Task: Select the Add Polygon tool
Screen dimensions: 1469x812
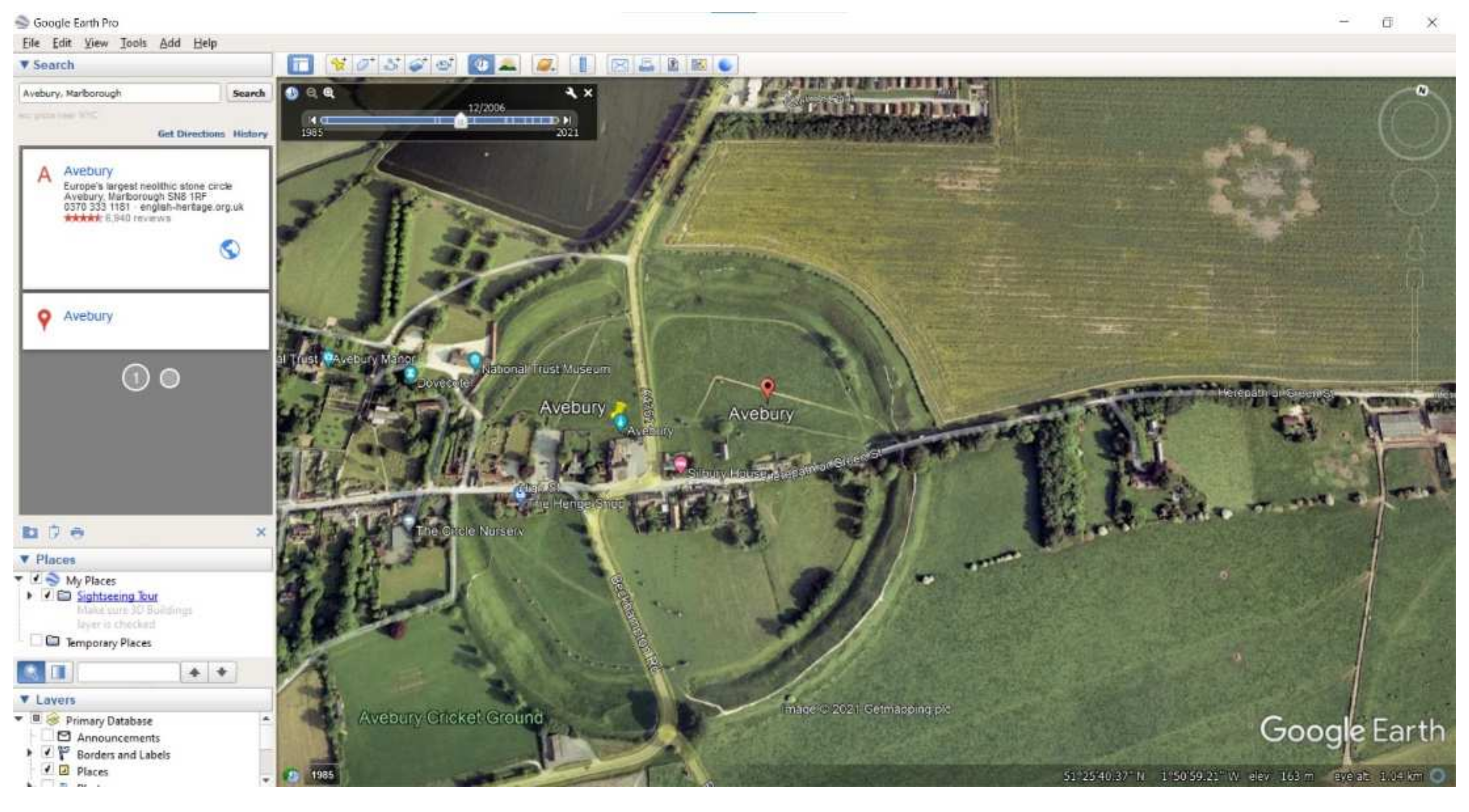Action: click(365, 65)
